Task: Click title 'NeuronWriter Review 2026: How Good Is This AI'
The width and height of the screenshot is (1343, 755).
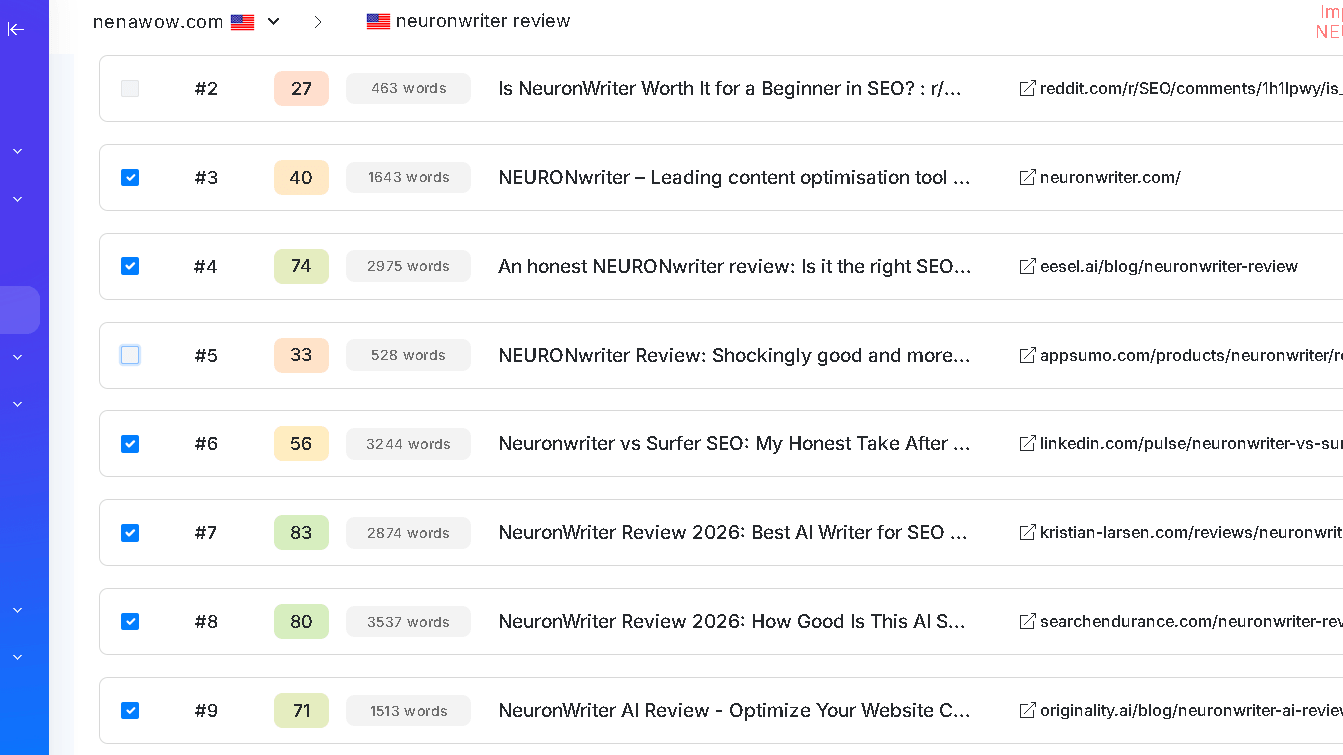Action: pos(732,621)
